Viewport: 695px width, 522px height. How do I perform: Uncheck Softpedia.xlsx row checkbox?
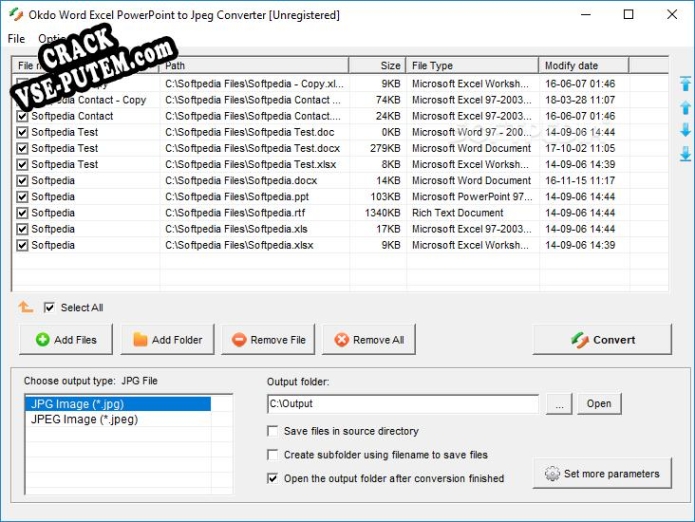click(x=22, y=245)
